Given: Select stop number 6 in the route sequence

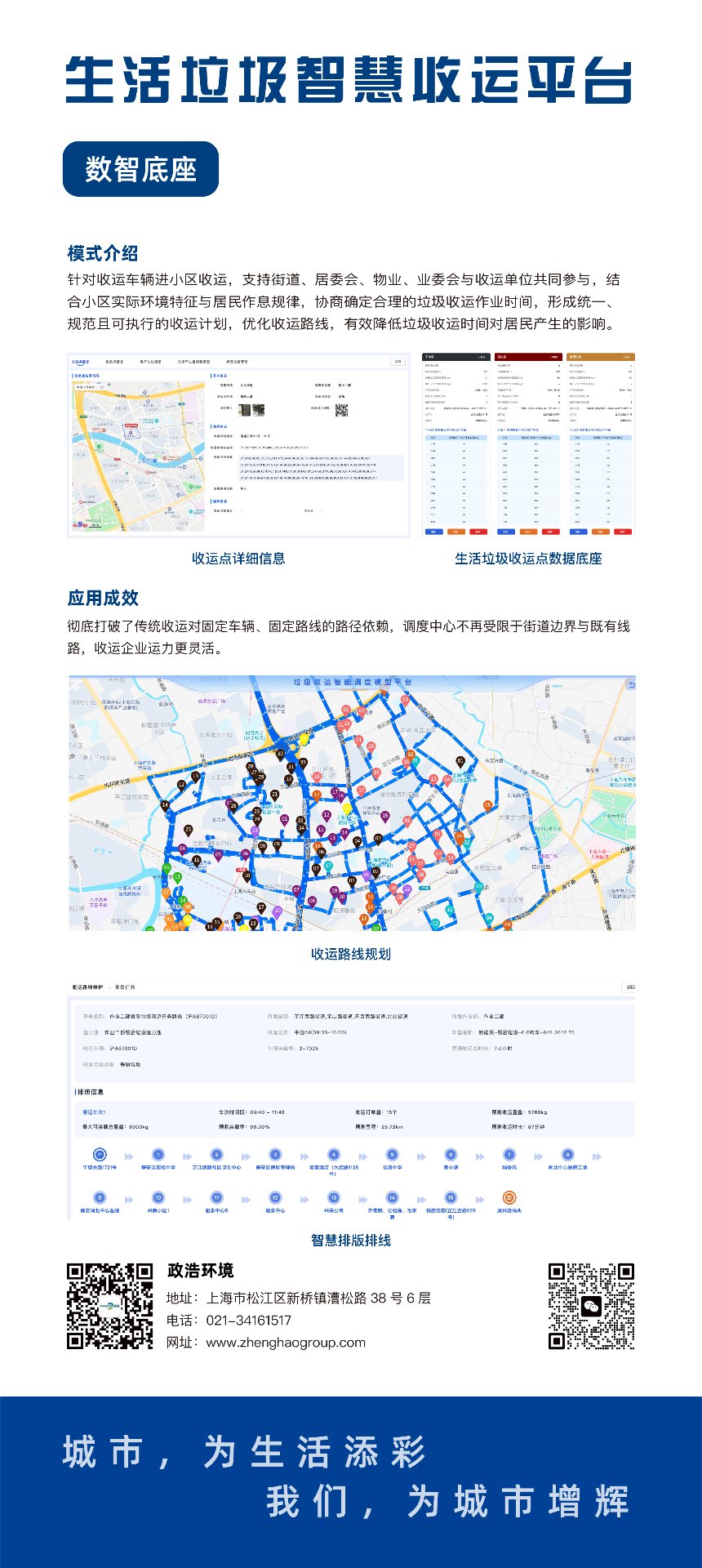Looking at the screenshot, I should (x=451, y=1155).
